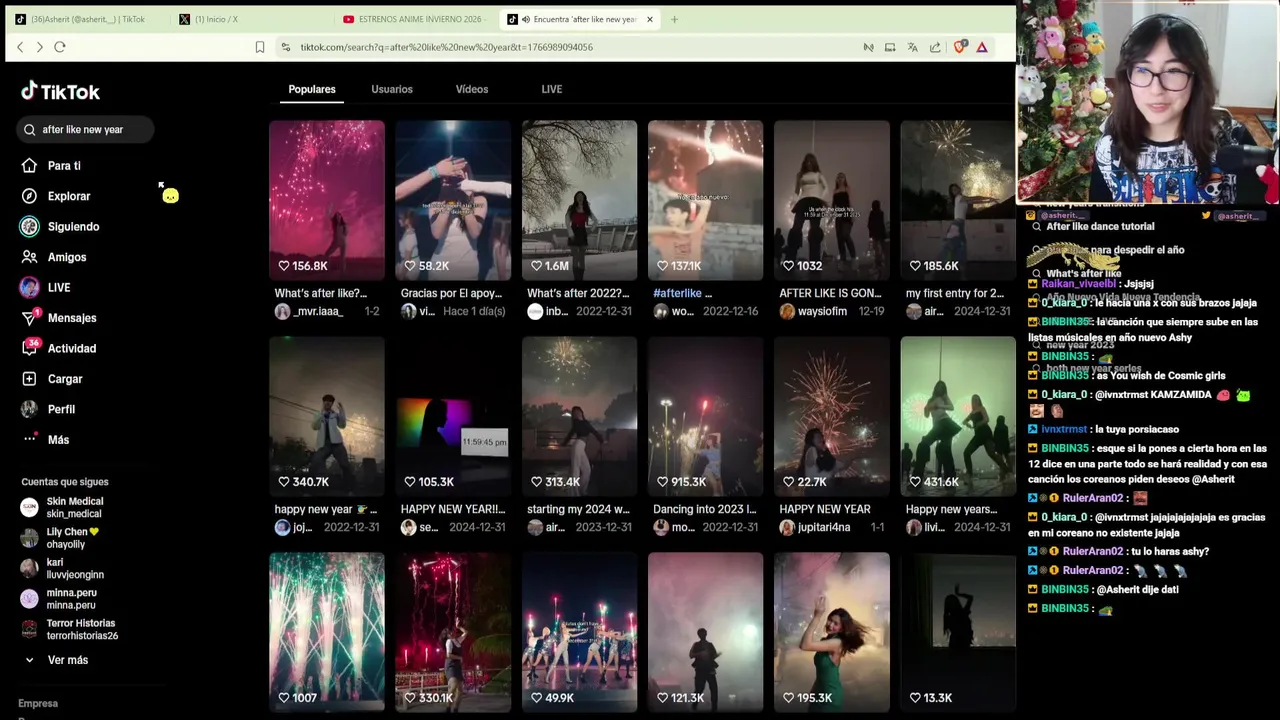This screenshot has height=720, width=1280.
Task: Open video with 121.3K likes
Action: (705, 632)
